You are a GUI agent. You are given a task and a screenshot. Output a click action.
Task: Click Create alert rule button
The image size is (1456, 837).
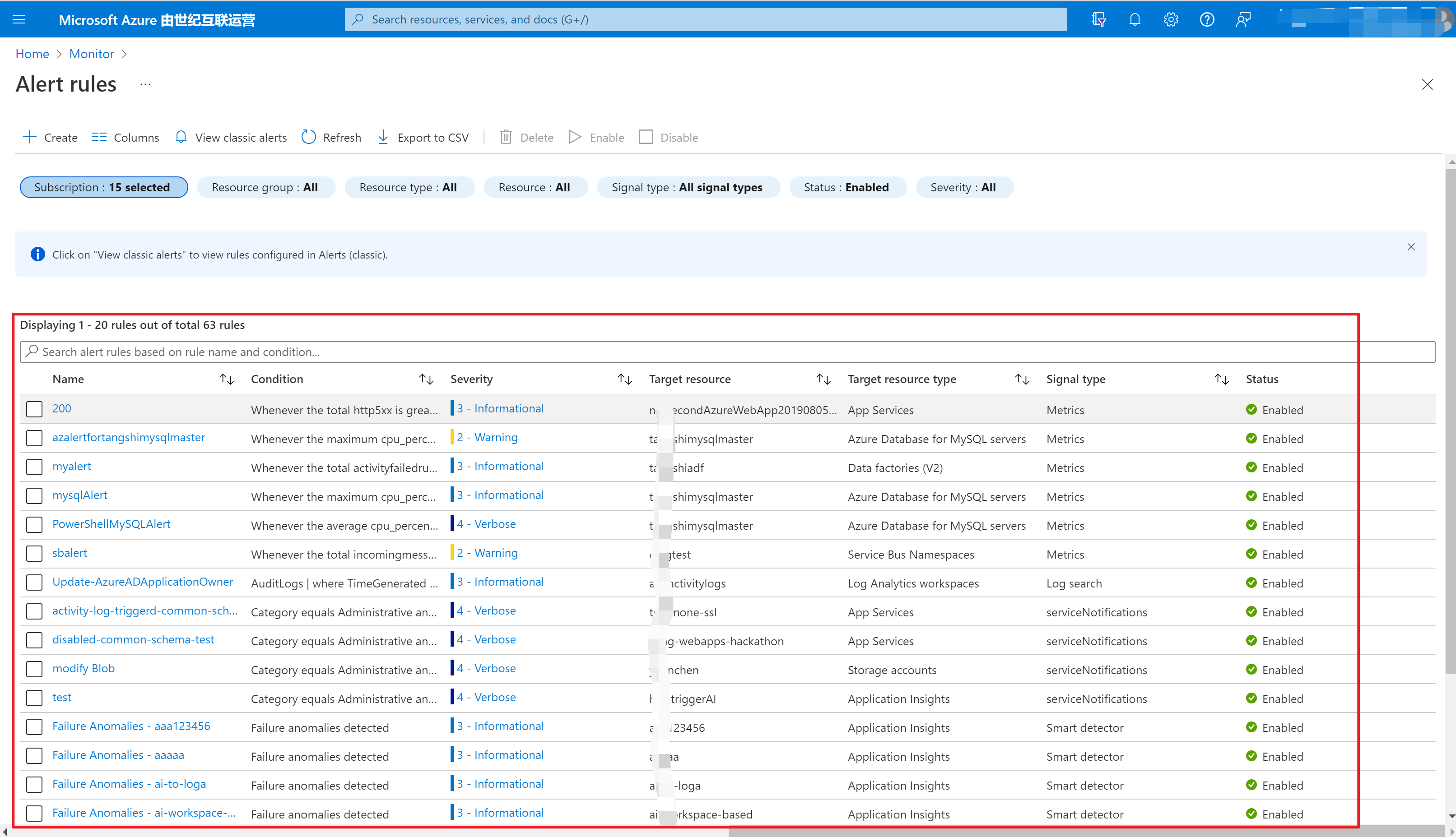point(50,137)
